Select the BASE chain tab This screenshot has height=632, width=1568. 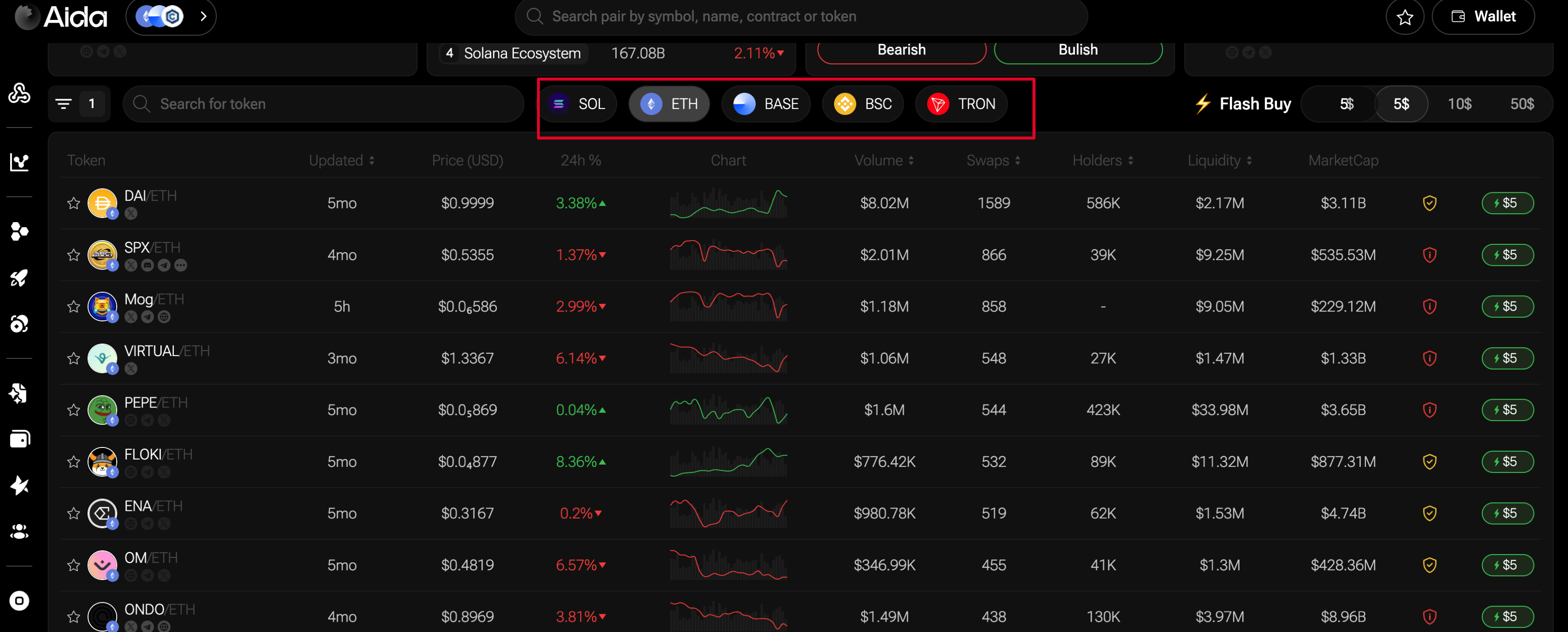pyautogui.click(x=766, y=104)
